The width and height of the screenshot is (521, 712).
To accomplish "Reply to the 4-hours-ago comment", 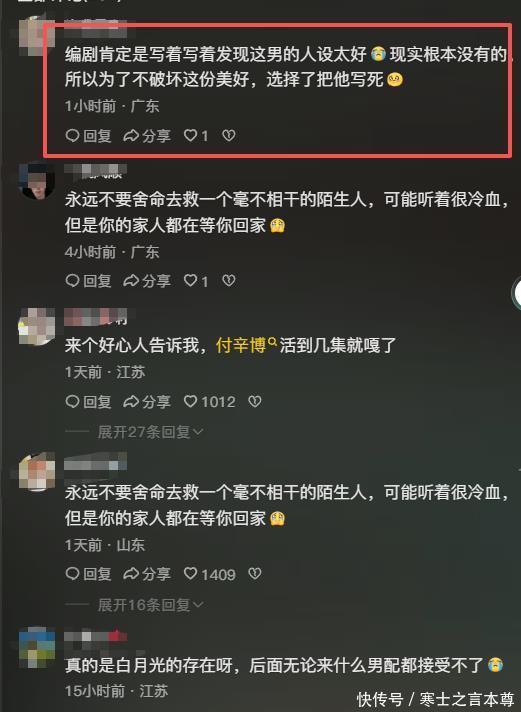I will (x=89, y=281).
